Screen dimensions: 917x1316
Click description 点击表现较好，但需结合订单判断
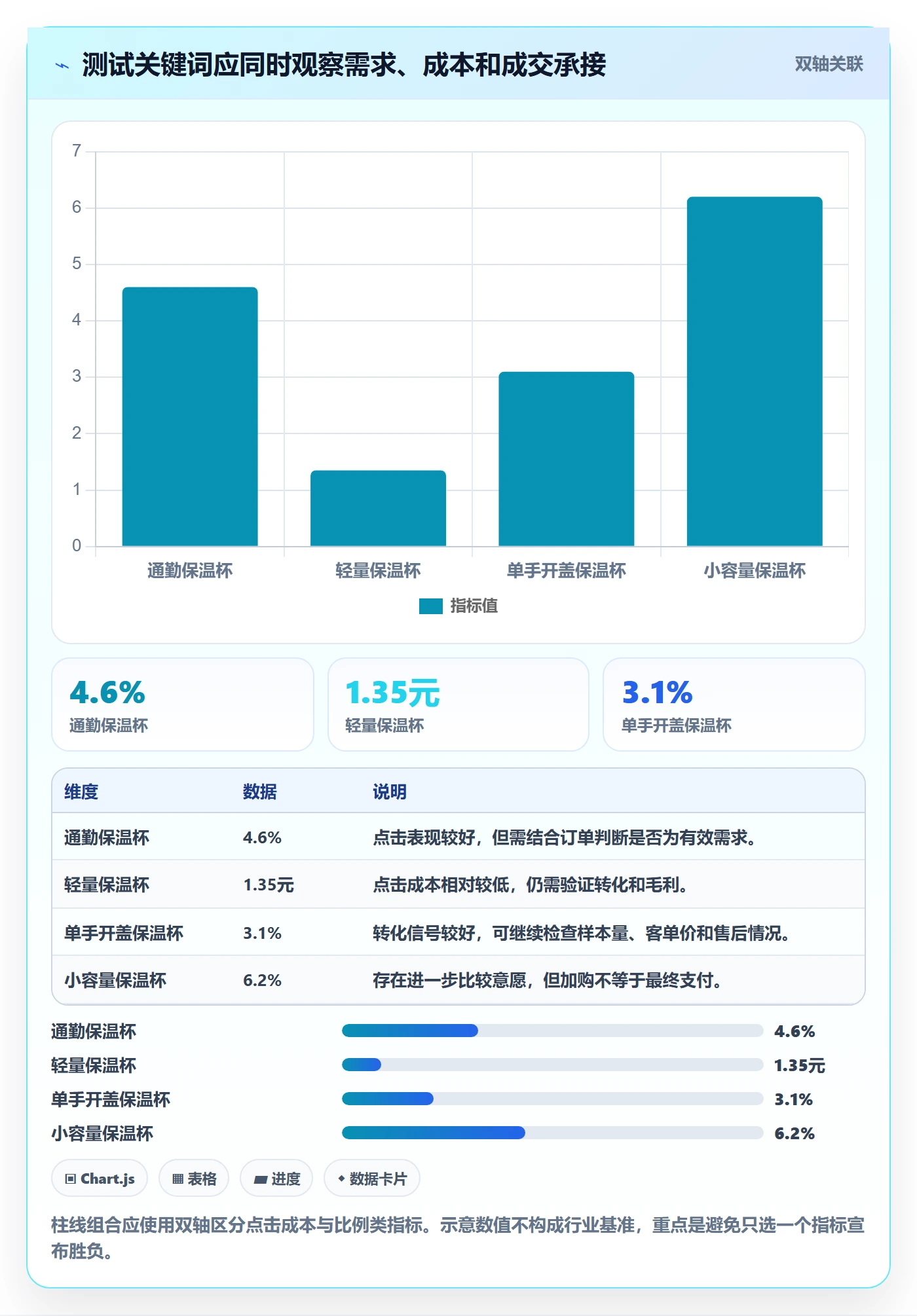565,837
